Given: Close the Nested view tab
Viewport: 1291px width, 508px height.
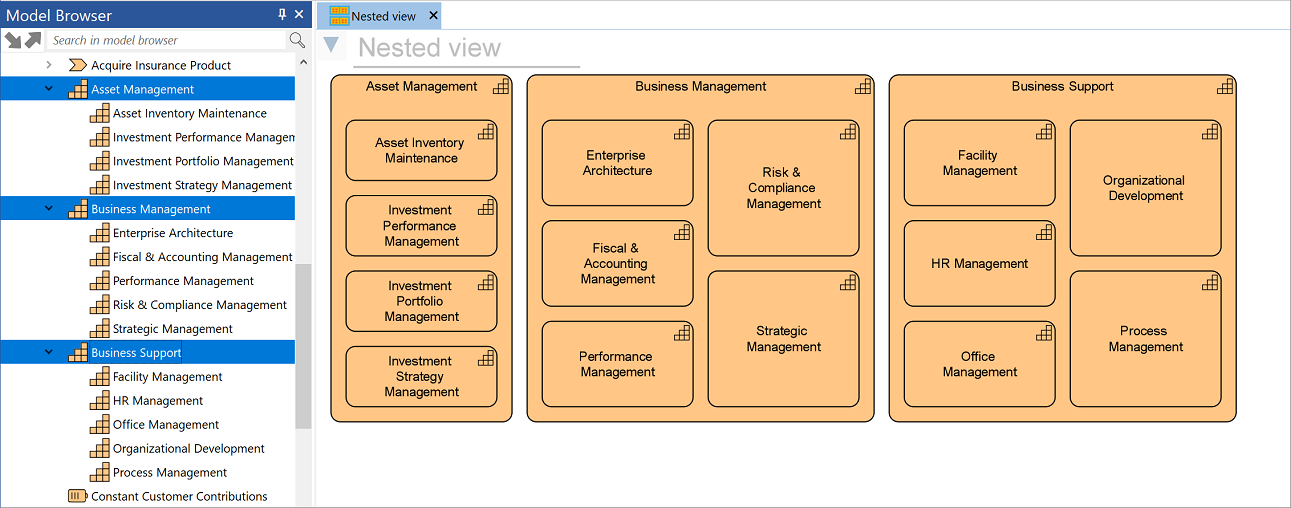Looking at the screenshot, I should coord(433,16).
